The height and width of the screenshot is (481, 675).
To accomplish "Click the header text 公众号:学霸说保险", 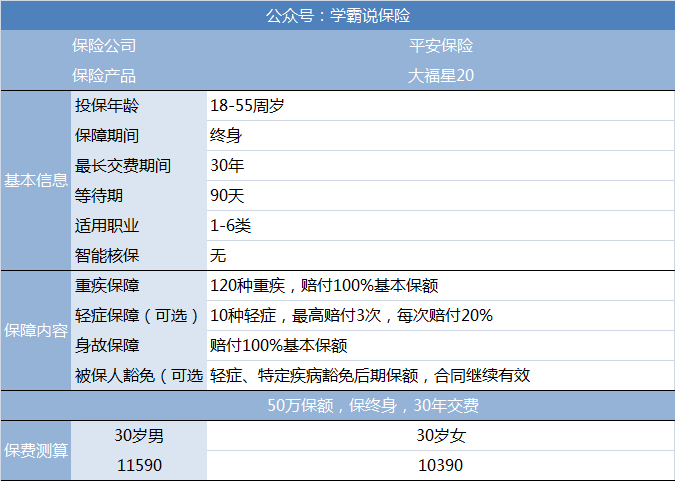I will click(338, 16).
